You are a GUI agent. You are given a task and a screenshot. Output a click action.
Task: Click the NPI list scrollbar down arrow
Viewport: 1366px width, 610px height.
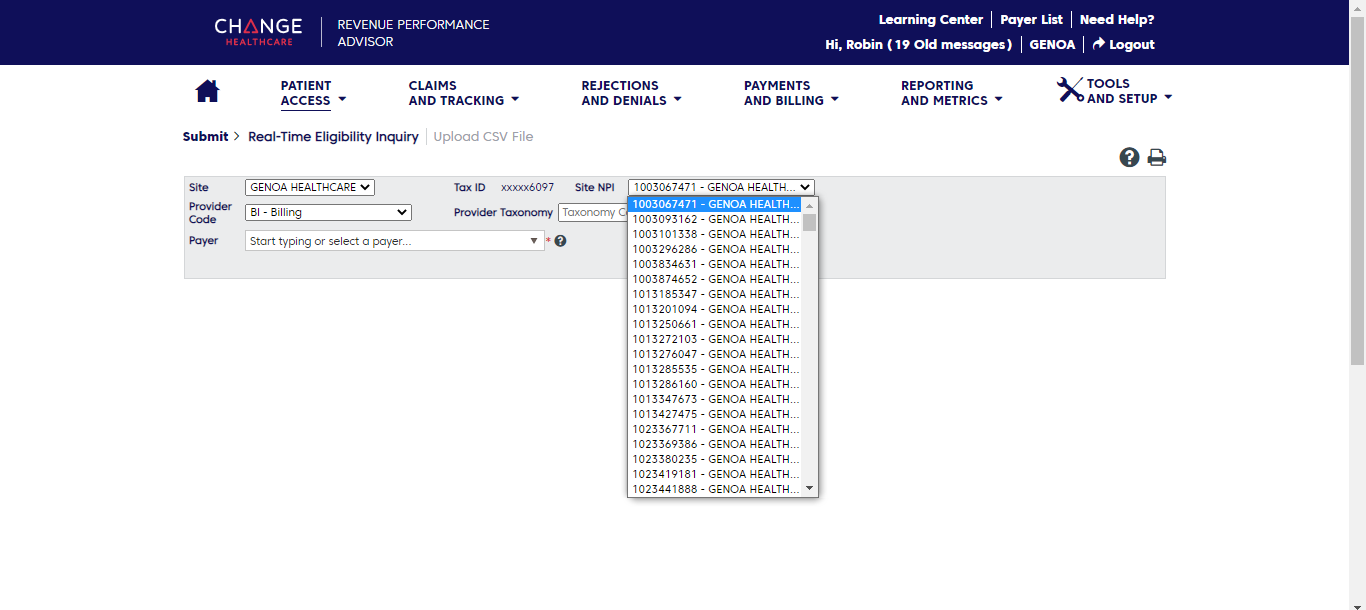point(810,489)
